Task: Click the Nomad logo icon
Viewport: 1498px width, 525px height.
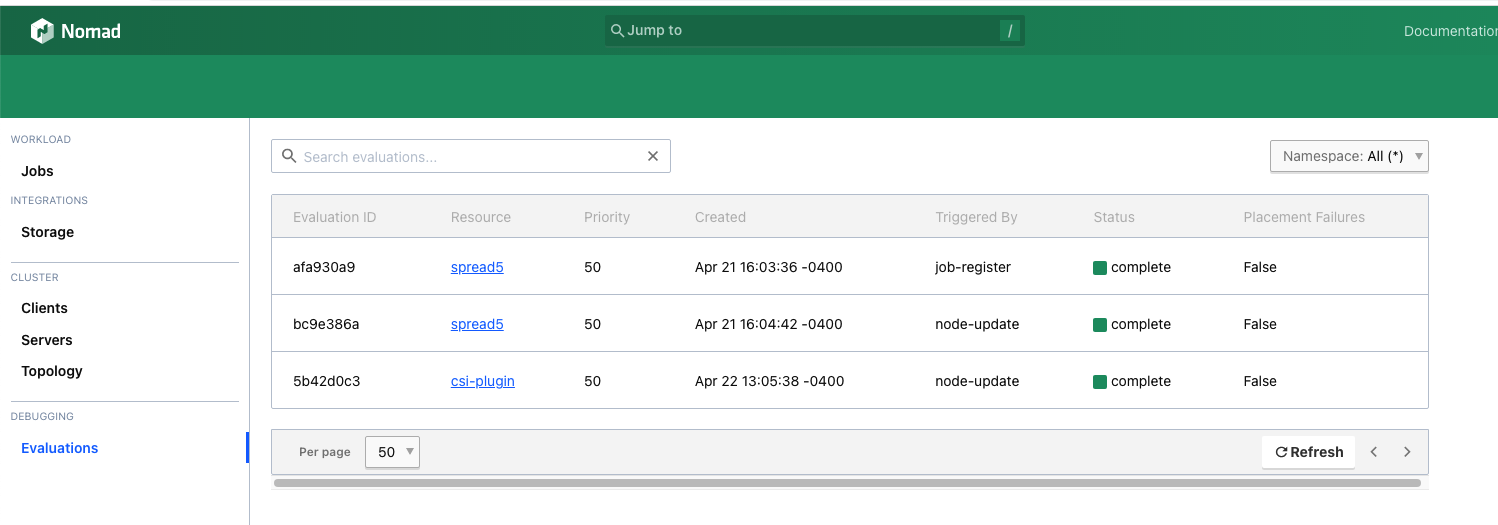Action: (x=42, y=31)
